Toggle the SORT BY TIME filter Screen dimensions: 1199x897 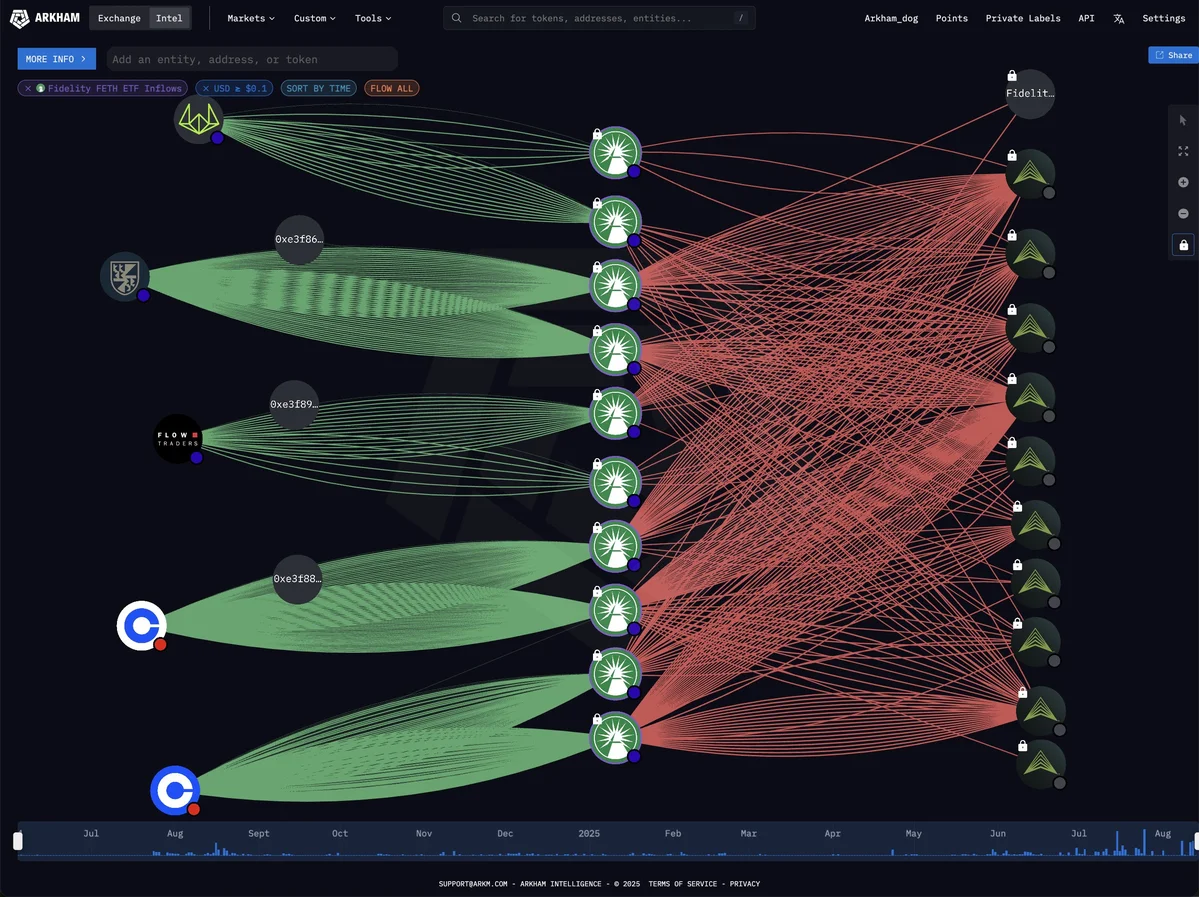[318, 89]
